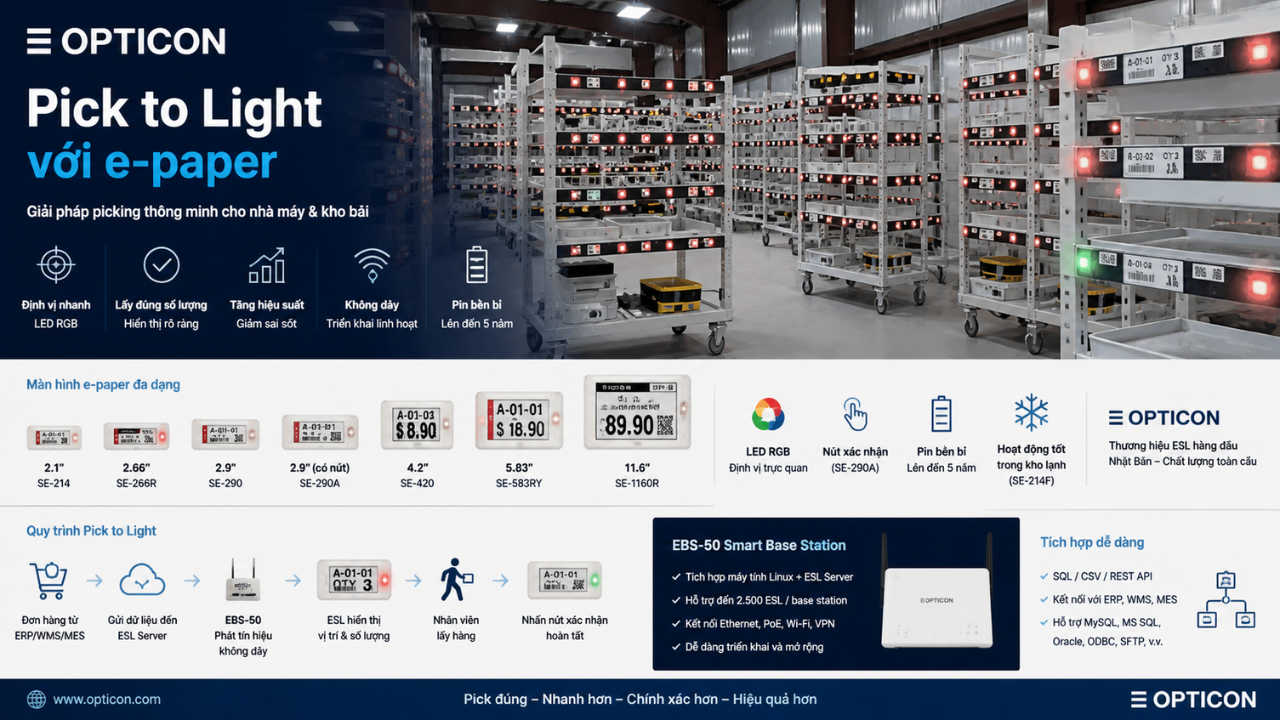Select the SE-290 2.9" label image
This screenshot has height=720, width=1280.
tap(225, 435)
